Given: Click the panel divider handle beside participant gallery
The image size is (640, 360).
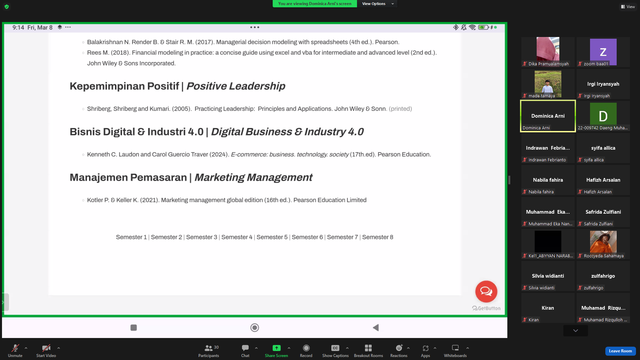Looking at the screenshot, I should (x=509, y=180).
